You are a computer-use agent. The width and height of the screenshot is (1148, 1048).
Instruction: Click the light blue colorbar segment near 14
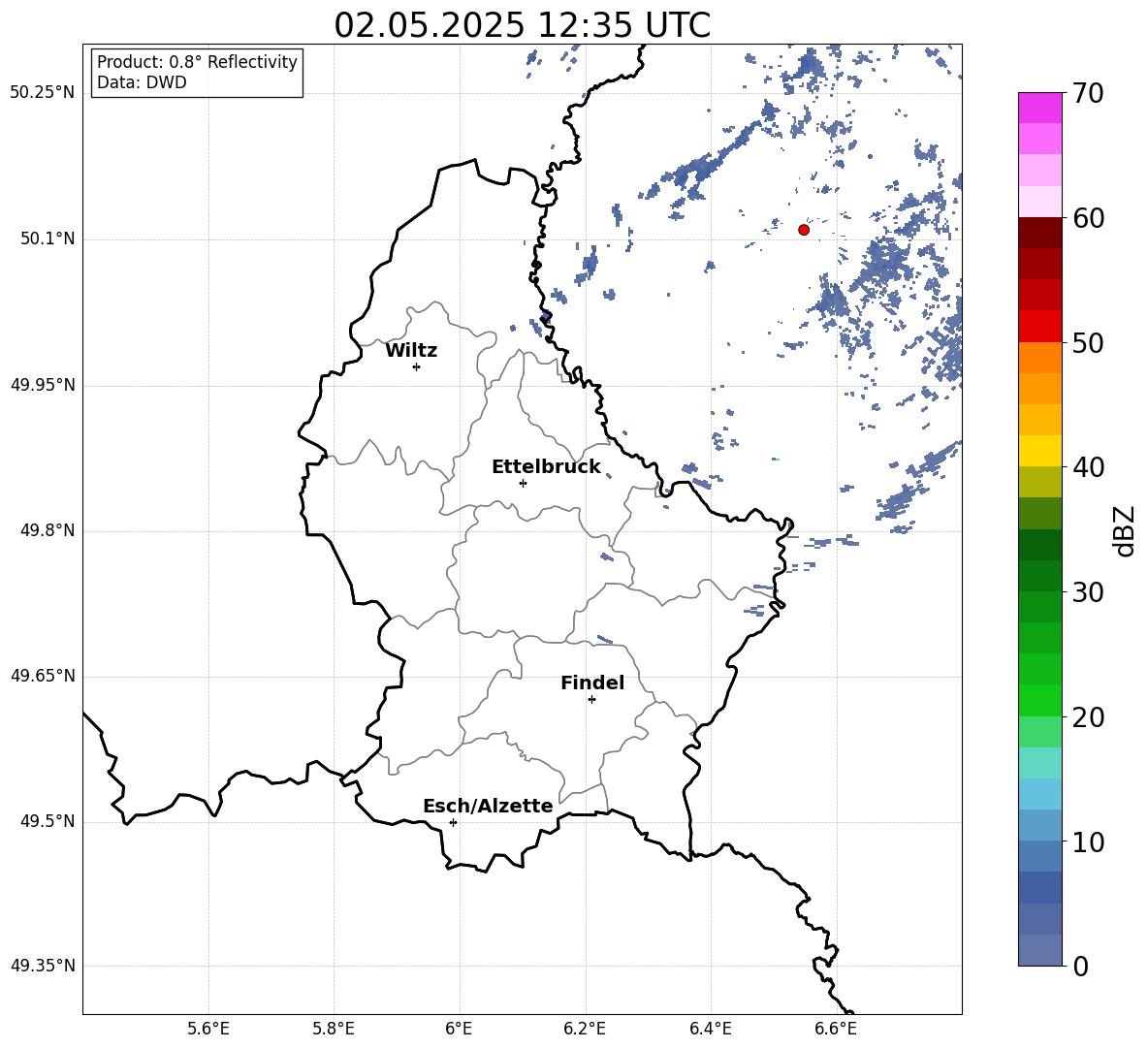pyautogui.click(x=1039, y=794)
